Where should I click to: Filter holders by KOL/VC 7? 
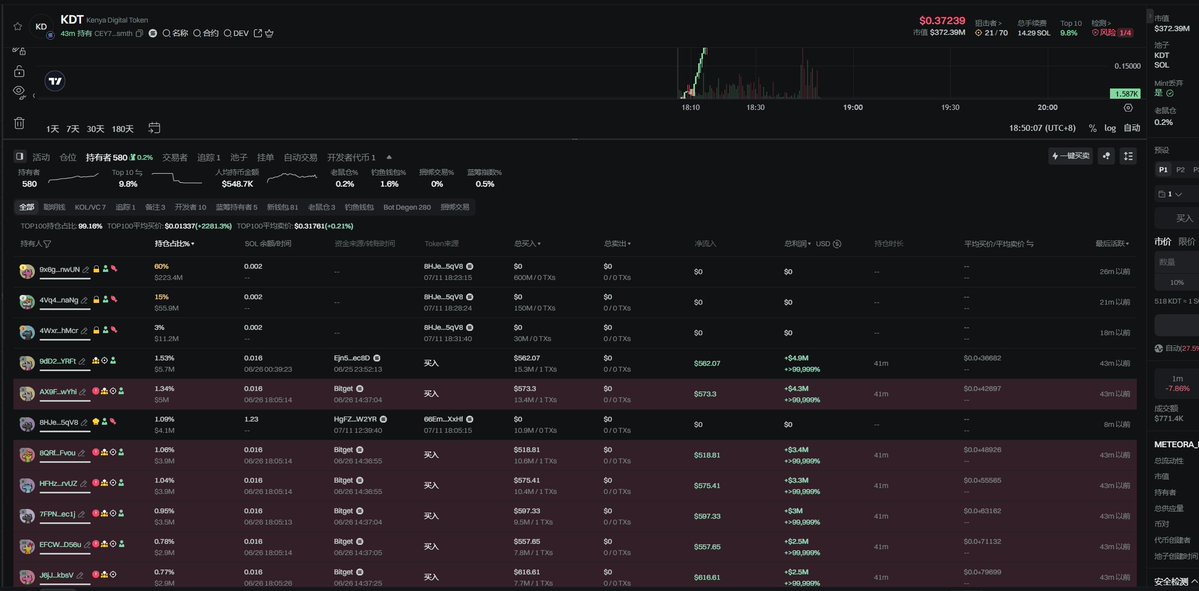coord(90,207)
